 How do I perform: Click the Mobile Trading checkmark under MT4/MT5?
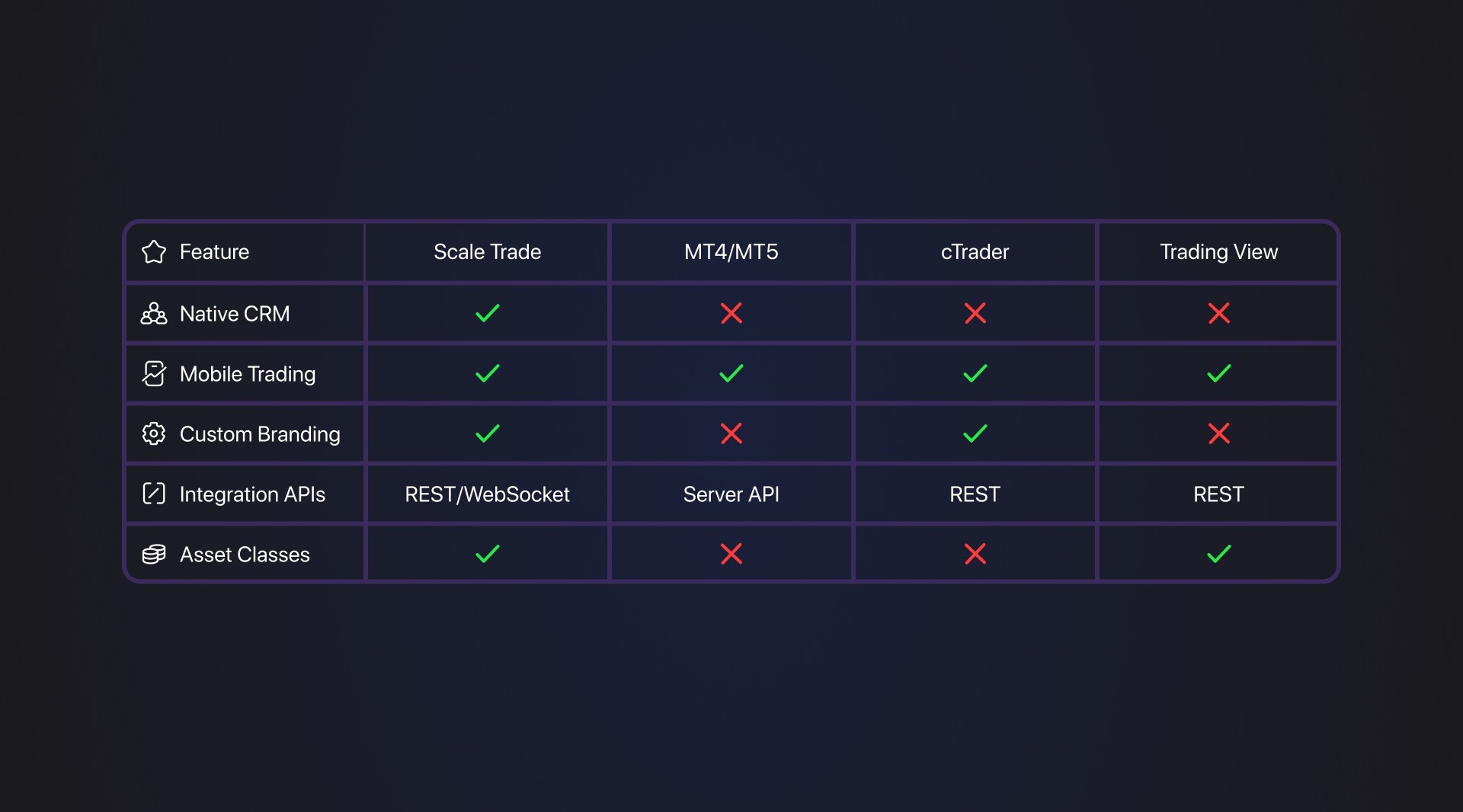pos(731,374)
